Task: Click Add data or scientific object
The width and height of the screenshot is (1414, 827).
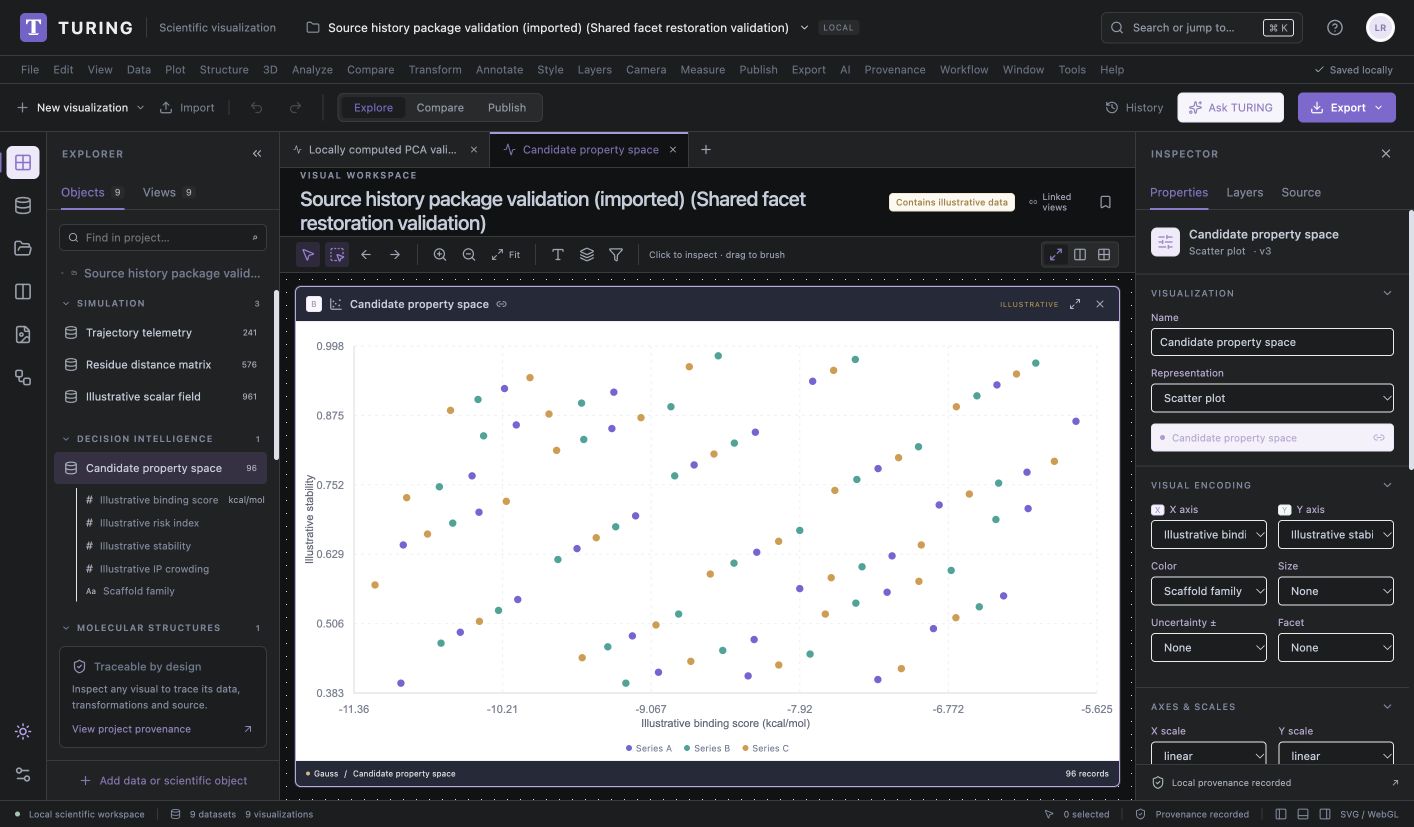Action: point(163,781)
